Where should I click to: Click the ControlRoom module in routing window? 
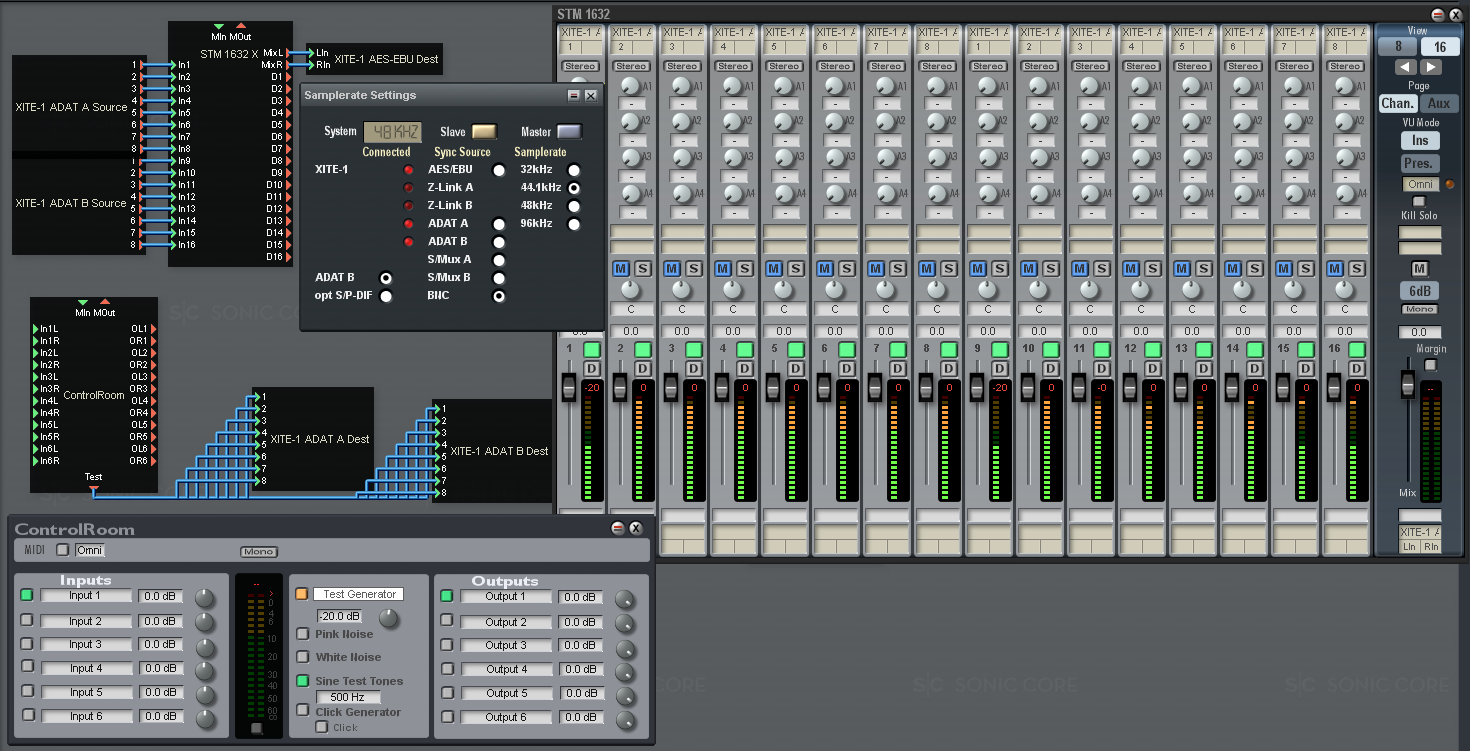point(94,395)
